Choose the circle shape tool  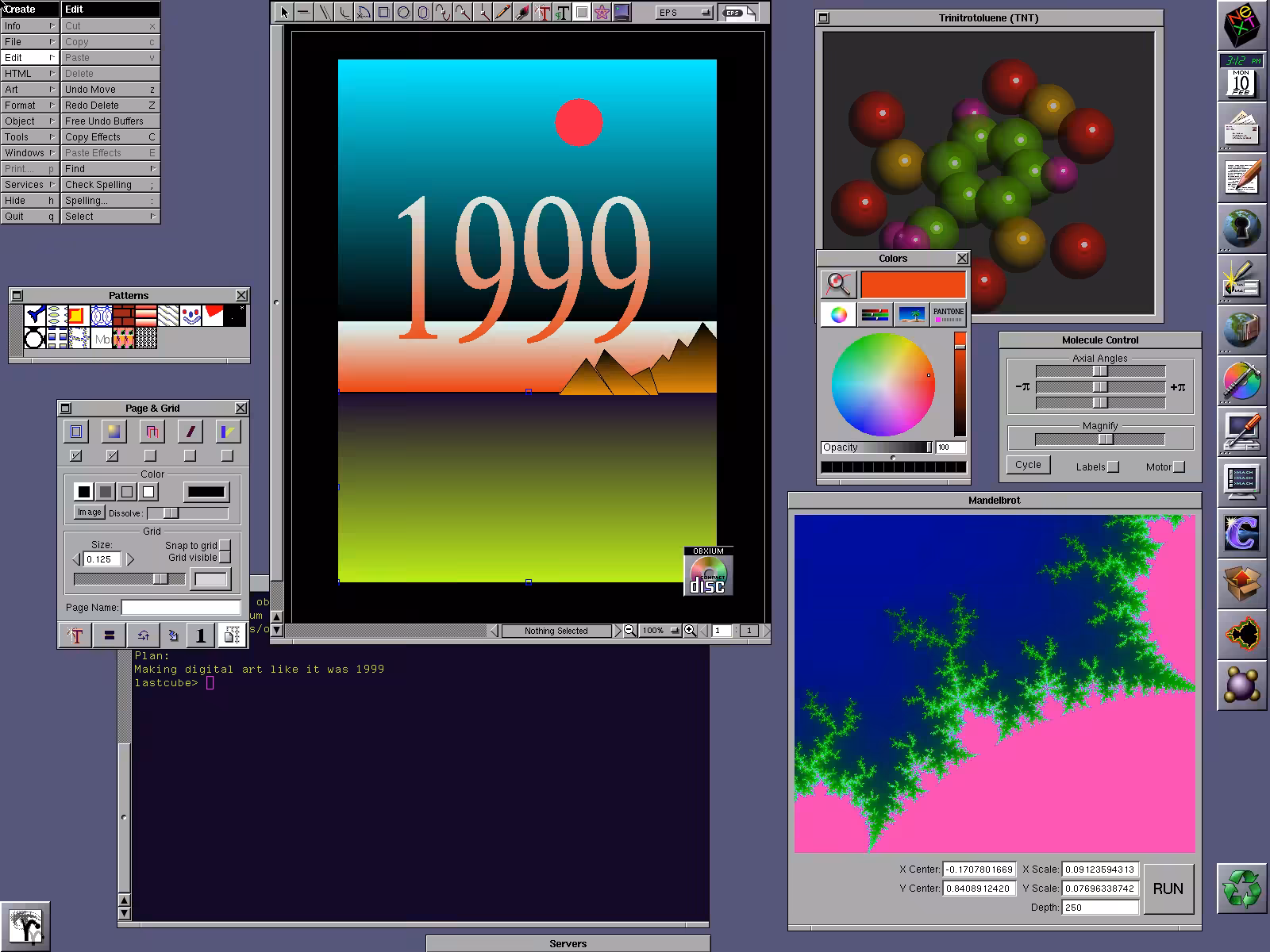(403, 12)
